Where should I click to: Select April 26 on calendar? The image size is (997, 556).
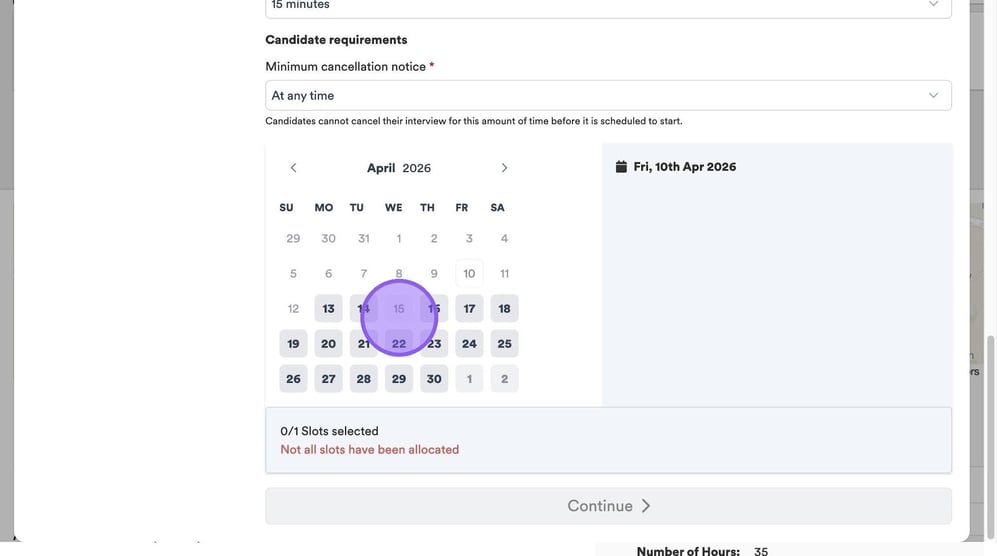293,379
